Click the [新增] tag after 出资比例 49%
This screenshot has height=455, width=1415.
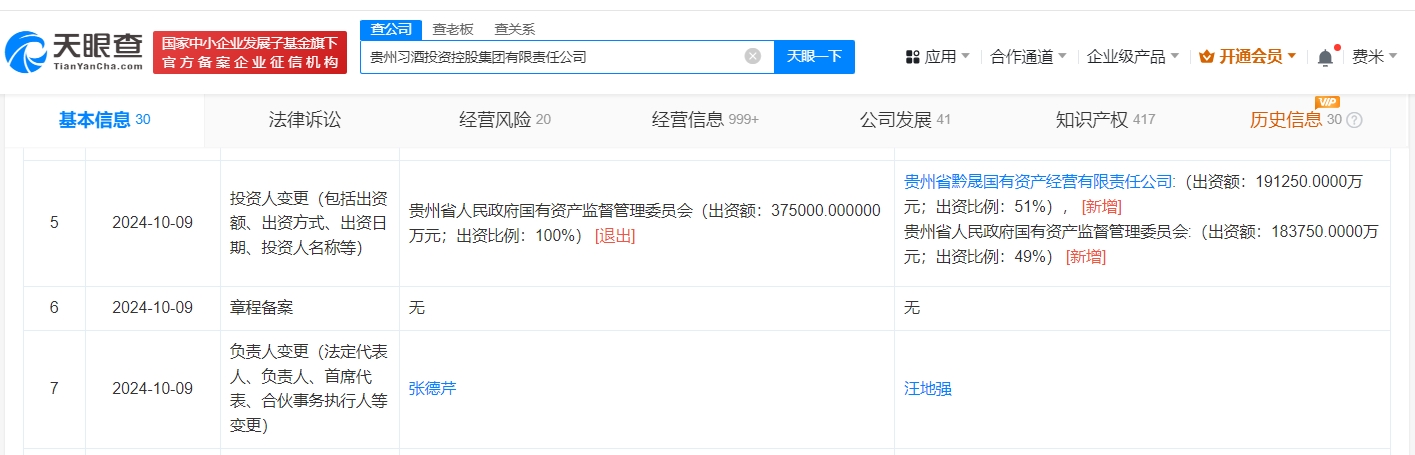1085,257
